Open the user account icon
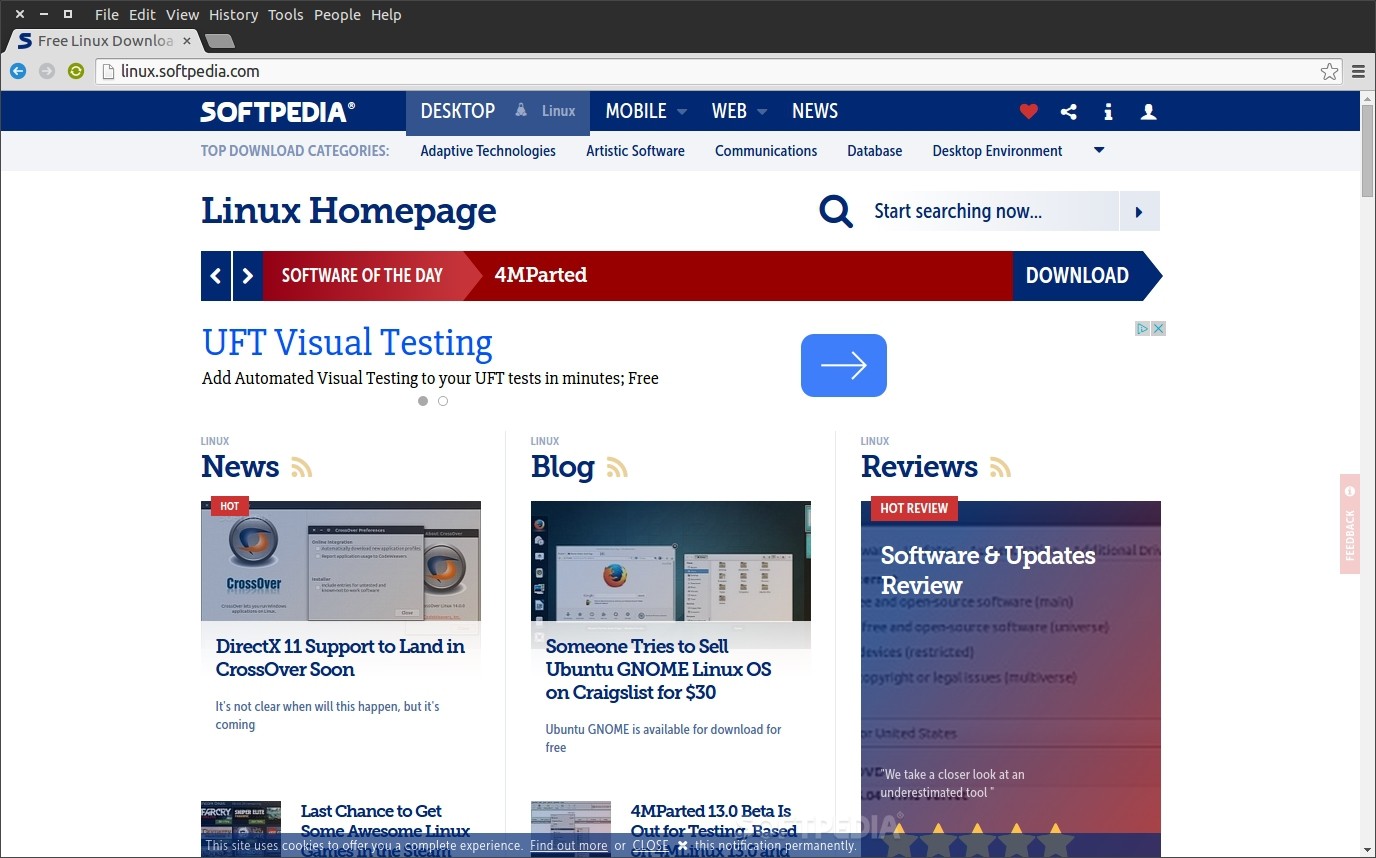Screen dimensions: 1376x858 [x=1148, y=112]
